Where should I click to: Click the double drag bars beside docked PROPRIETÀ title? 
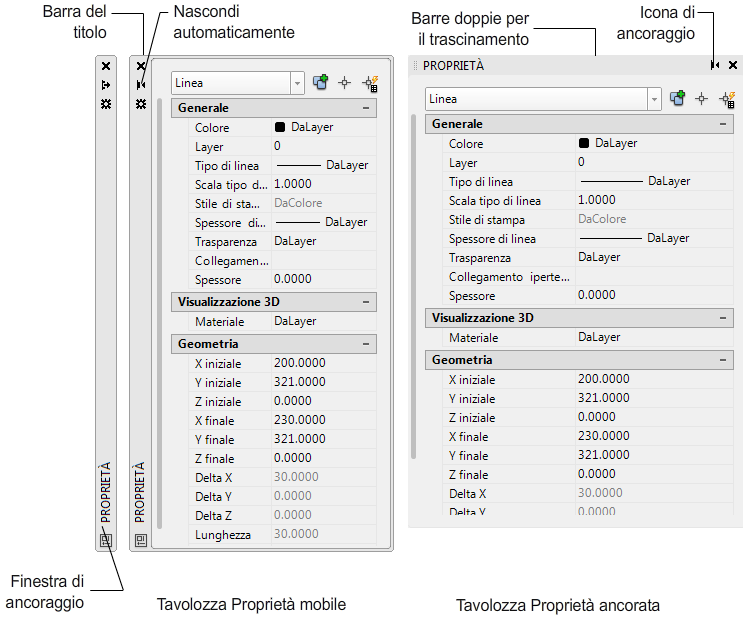click(415, 66)
